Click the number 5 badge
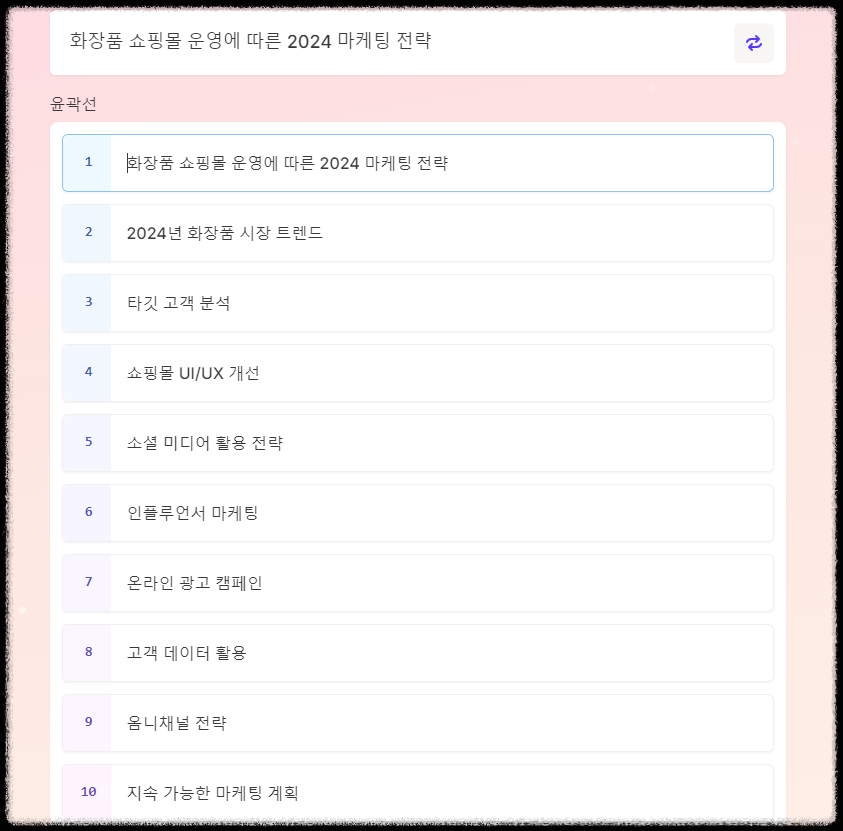 (x=88, y=442)
